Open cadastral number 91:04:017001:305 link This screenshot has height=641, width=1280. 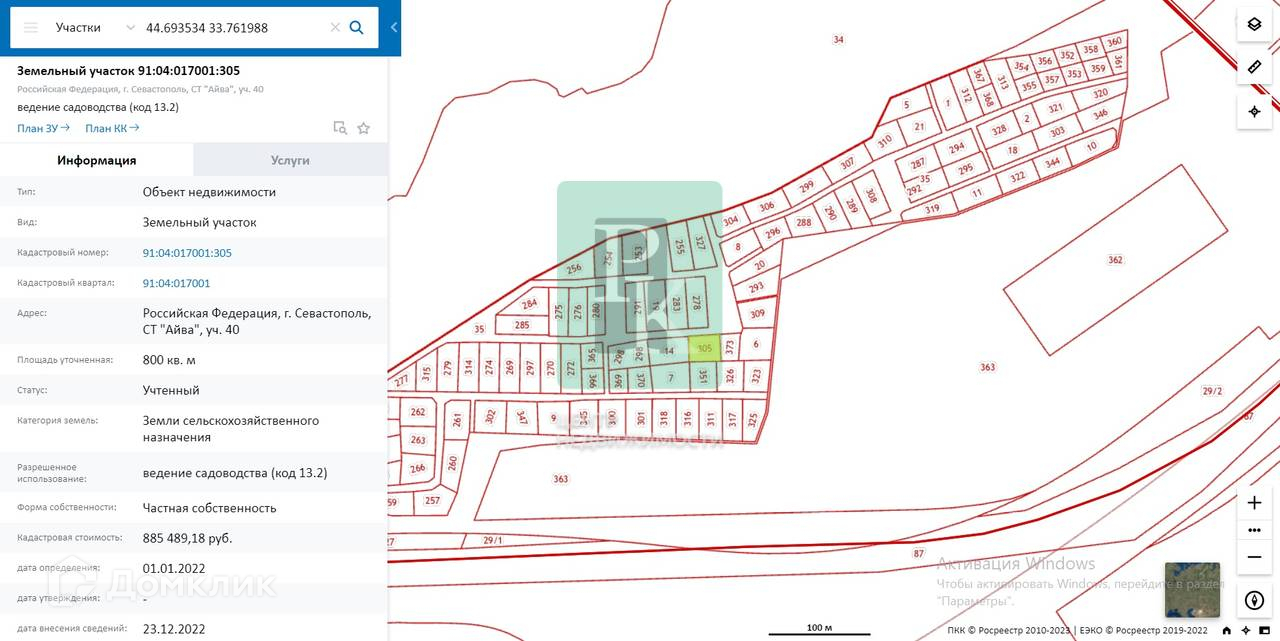pos(187,253)
